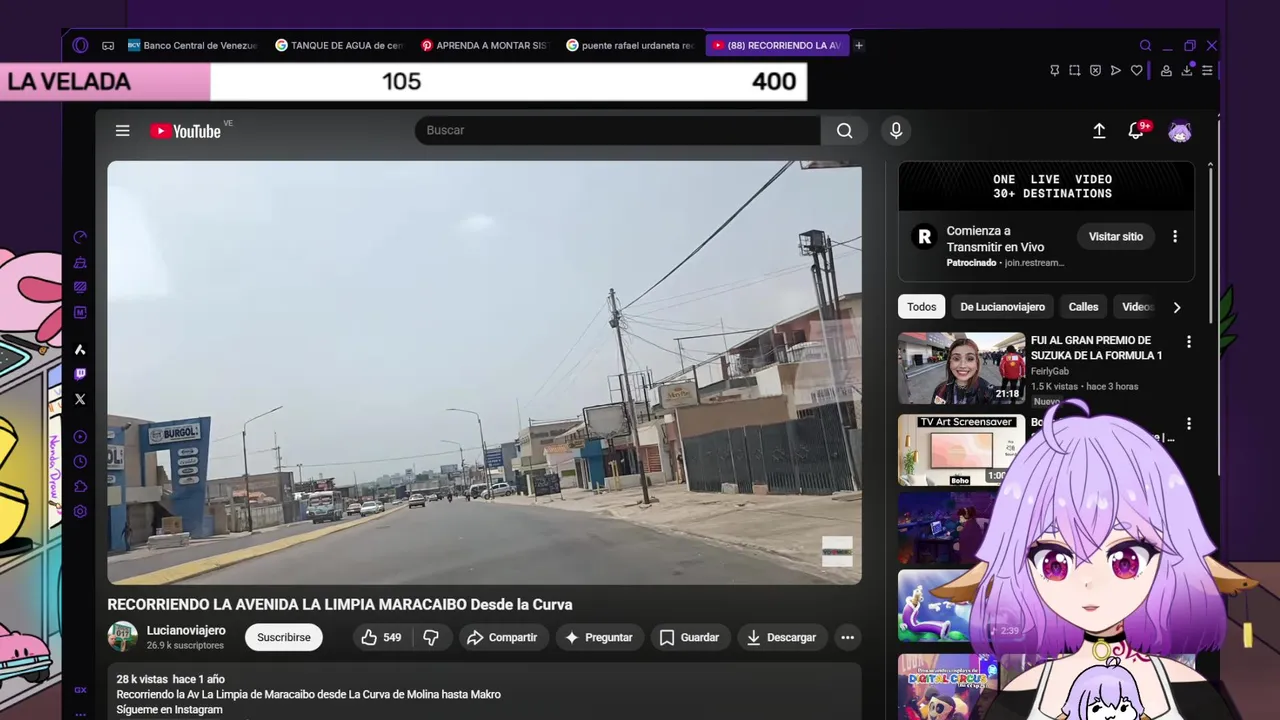
Task: Download the video with Descargar
Action: 781,637
